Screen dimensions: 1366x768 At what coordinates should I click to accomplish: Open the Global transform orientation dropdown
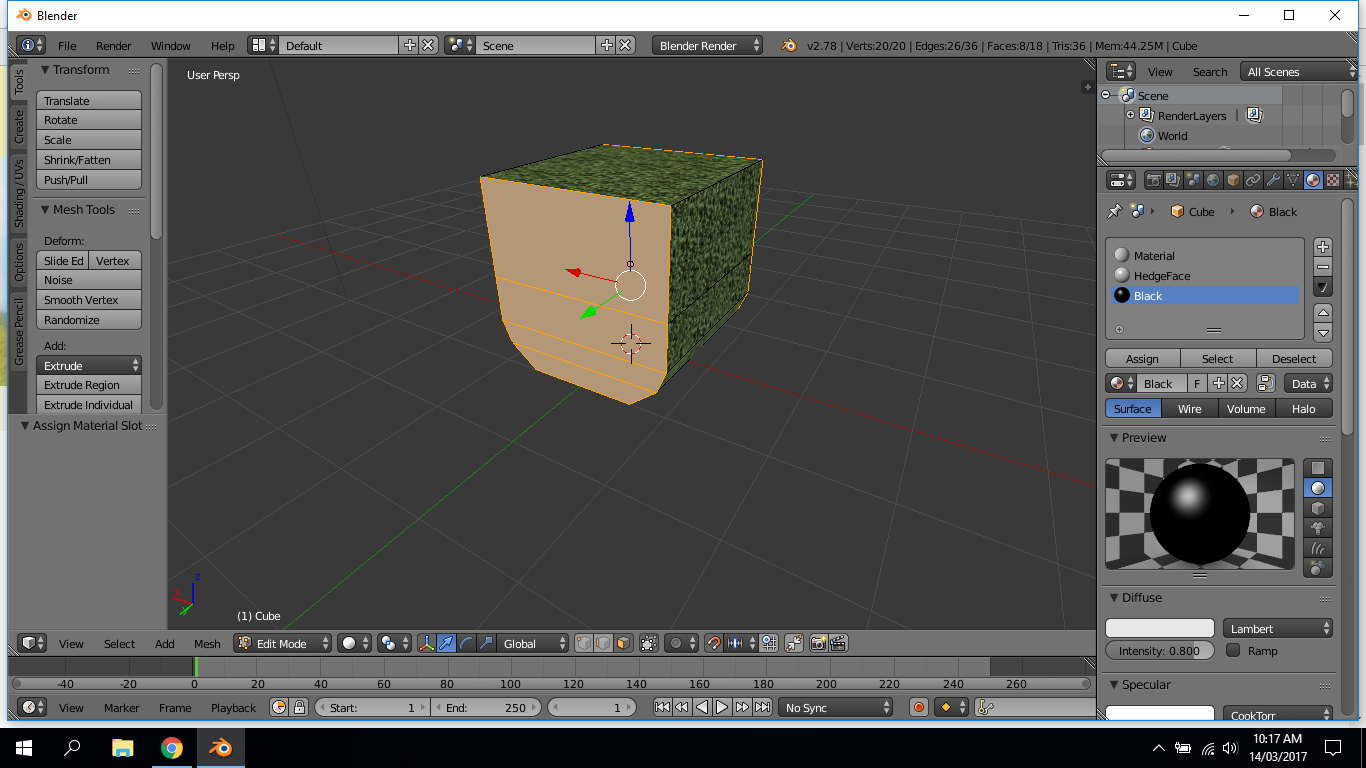[533, 643]
